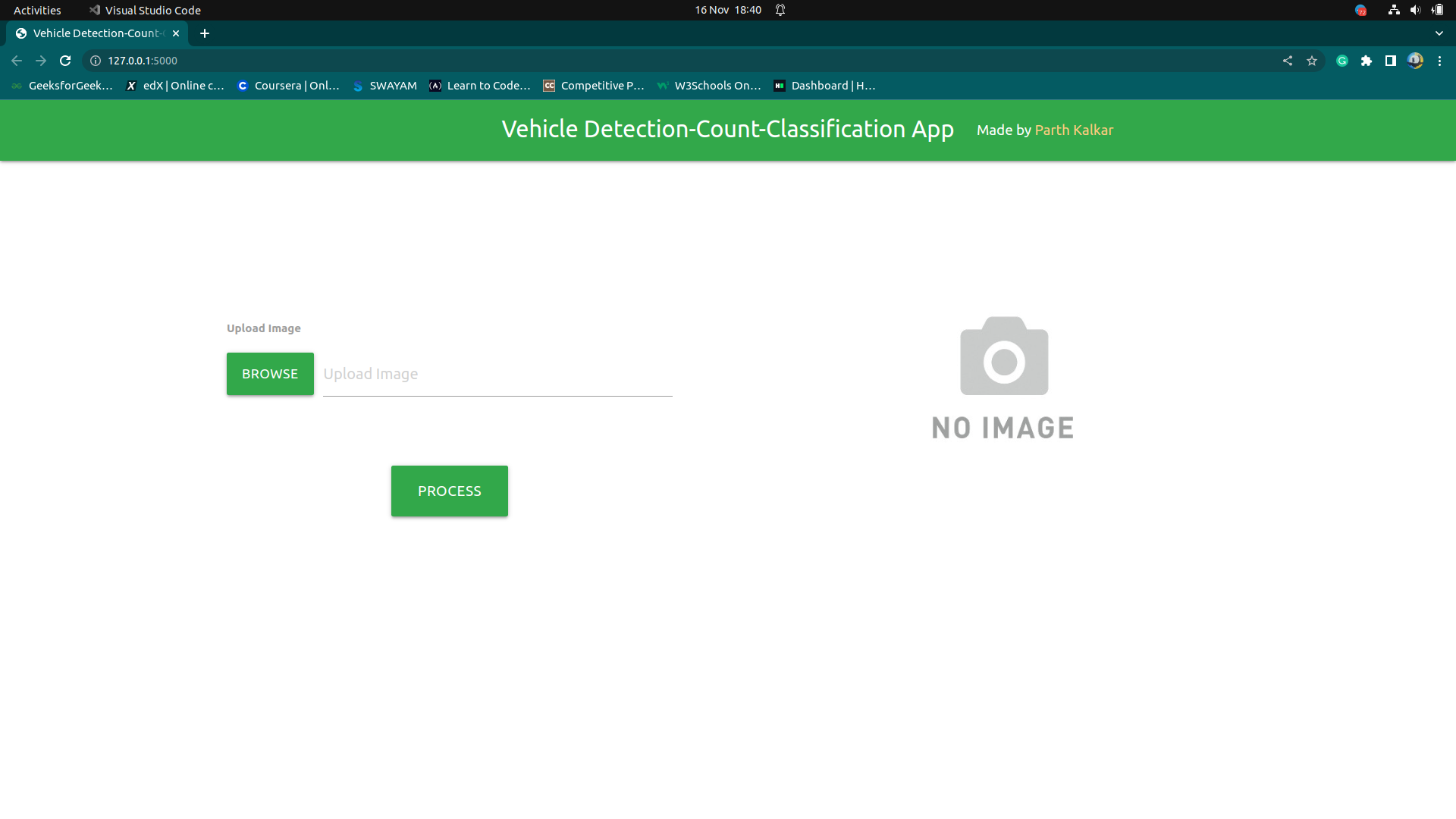Bookmark the page with the star icon
The width and height of the screenshot is (1456, 819).
click(1312, 61)
